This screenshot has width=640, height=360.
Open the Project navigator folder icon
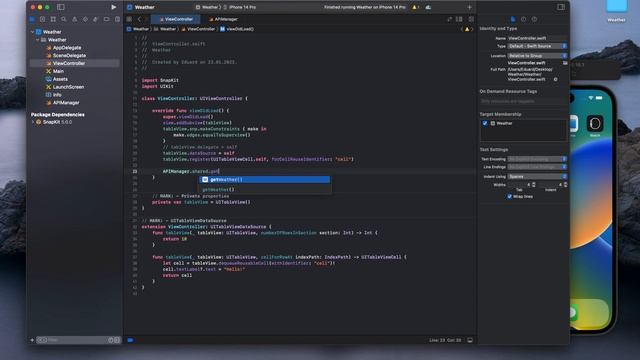tap(32, 19)
